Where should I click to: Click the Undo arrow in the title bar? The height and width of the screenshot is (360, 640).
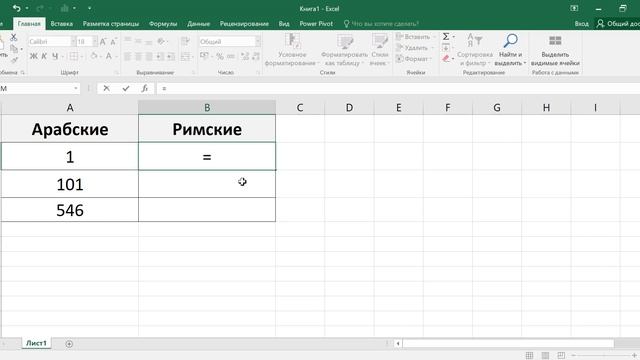point(17,8)
